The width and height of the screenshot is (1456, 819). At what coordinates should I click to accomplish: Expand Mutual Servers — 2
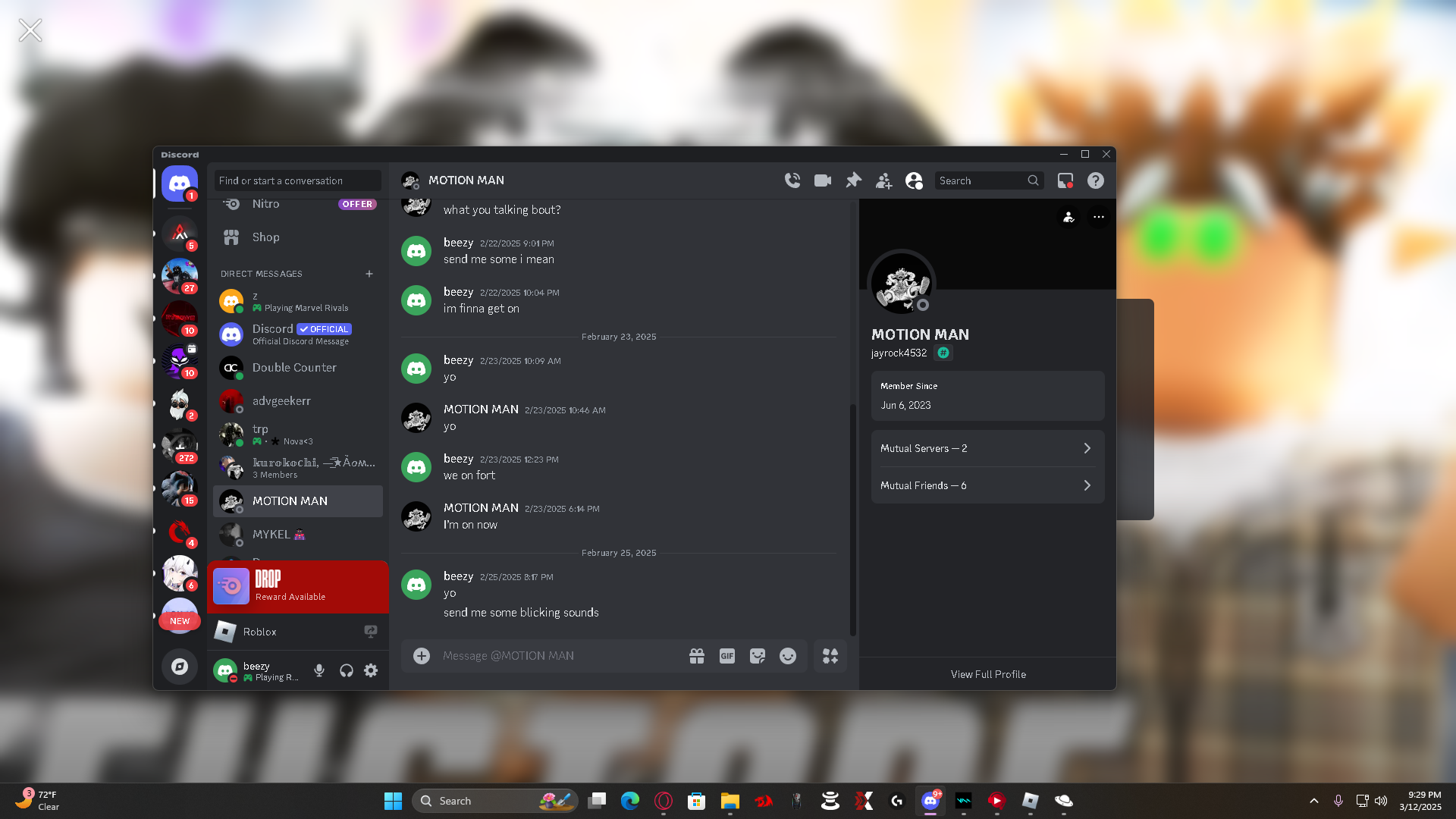tap(987, 449)
